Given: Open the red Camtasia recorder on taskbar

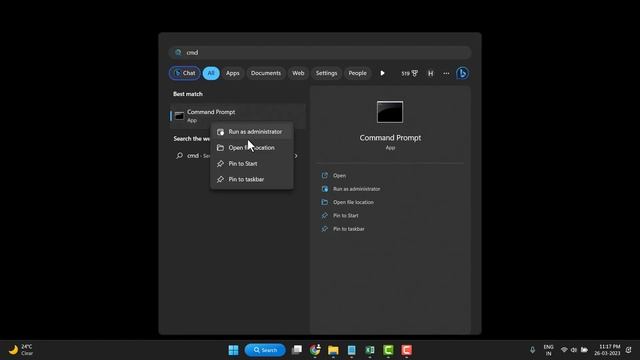Looking at the screenshot, I should tap(407, 350).
